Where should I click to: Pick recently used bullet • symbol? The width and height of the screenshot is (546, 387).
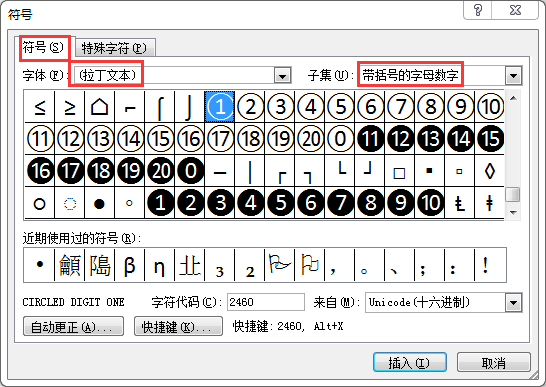click(x=40, y=265)
